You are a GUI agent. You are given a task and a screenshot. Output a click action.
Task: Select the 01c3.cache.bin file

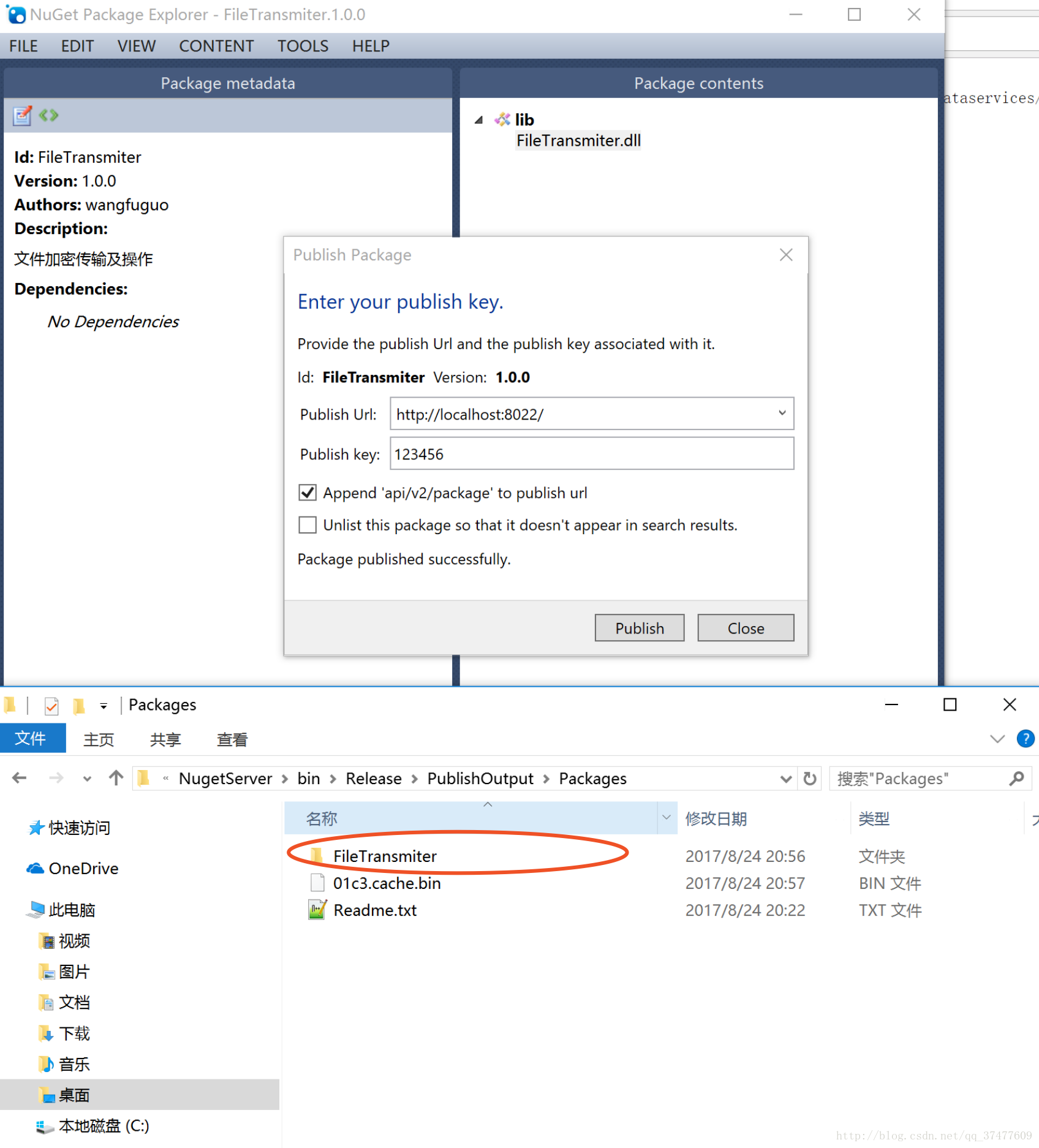click(x=387, y=883)
